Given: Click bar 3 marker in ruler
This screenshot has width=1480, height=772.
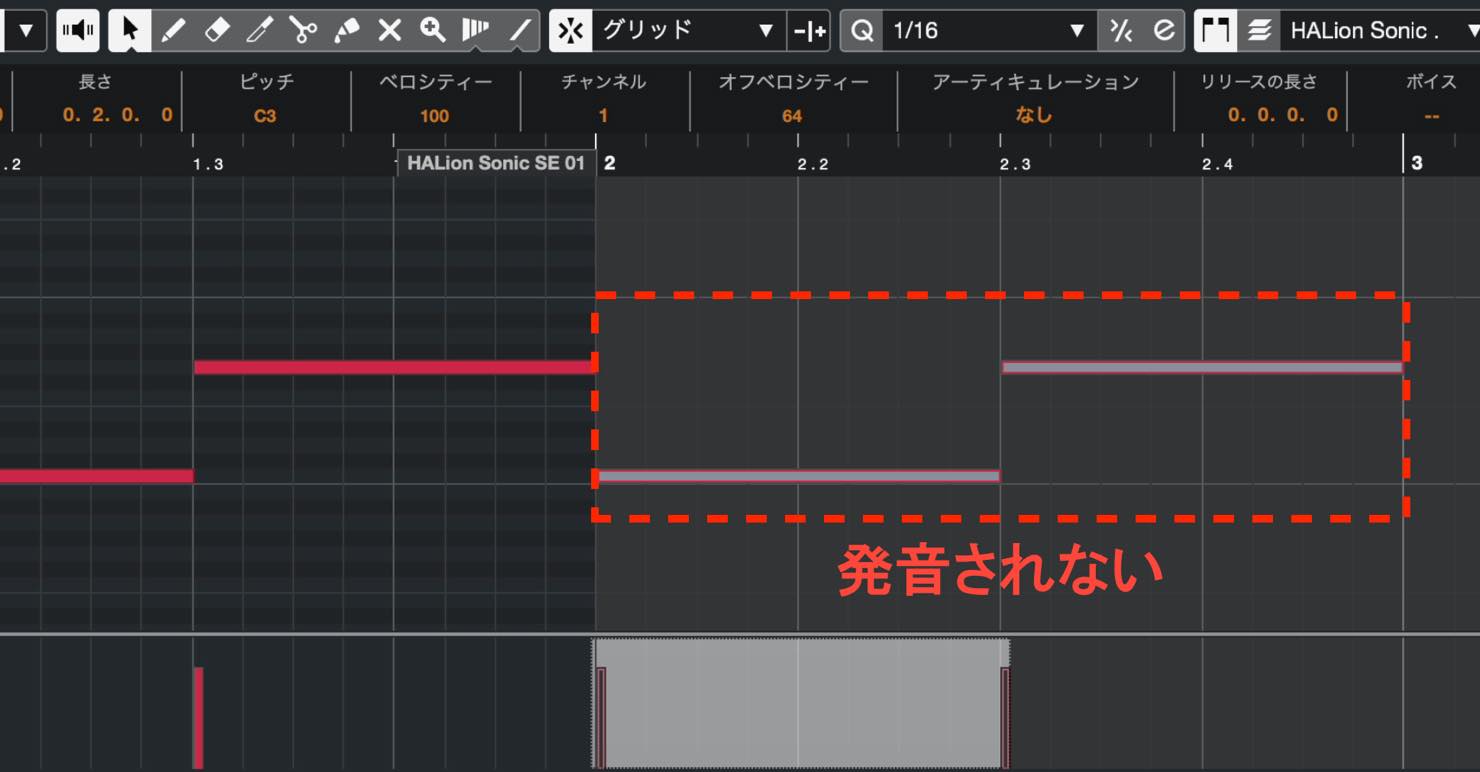Looking at the screenshot, I should 1416,163.
